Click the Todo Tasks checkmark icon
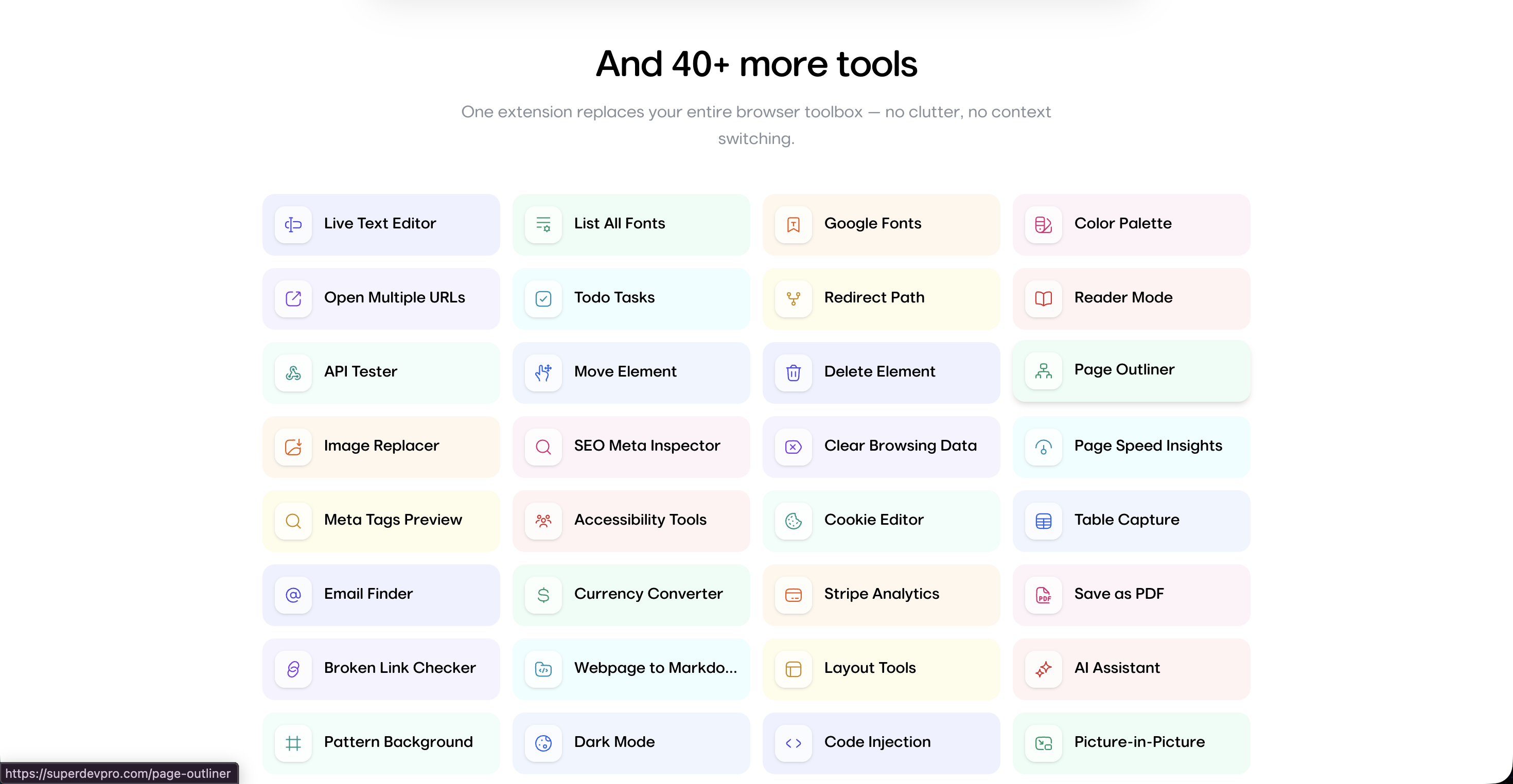Viewport: 1513px width, 784px height. tap(543, 298)
